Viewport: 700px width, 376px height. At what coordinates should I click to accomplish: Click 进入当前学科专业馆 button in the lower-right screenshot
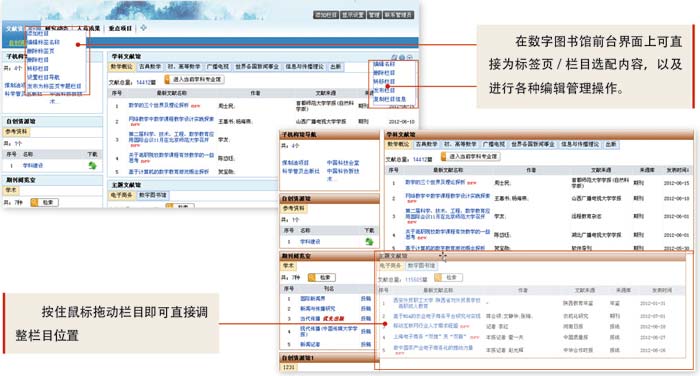[x=471, y=156]
